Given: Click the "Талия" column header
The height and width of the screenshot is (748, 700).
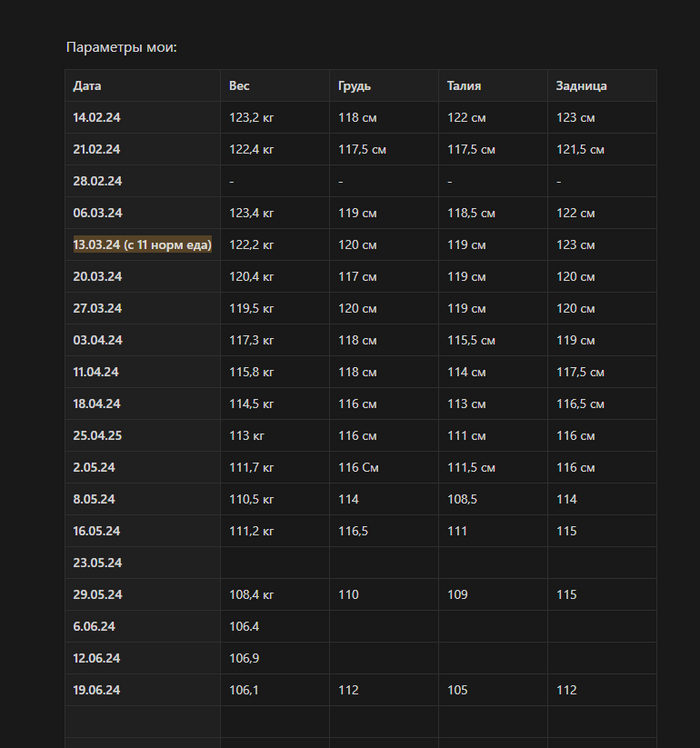Looking at the screenshot, I should pyautogui.click(x=464, y=86).
